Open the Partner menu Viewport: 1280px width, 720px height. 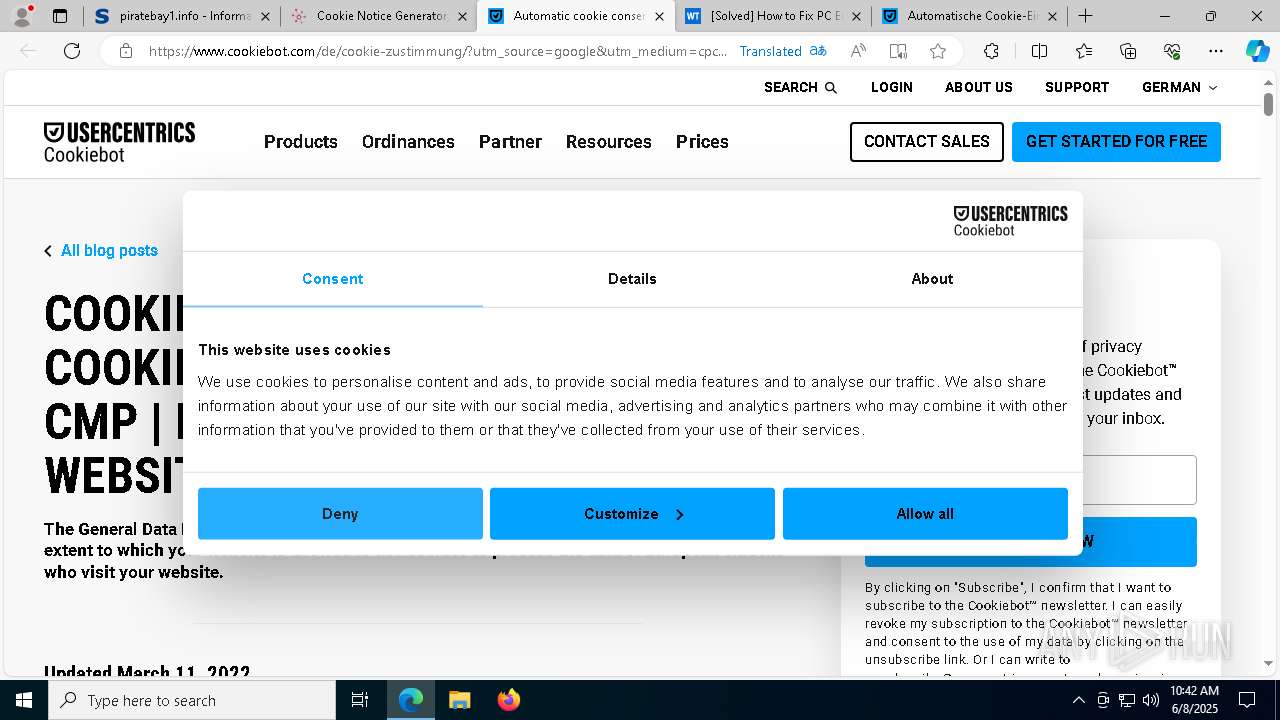pyautogui.click(x=510, y=142)
